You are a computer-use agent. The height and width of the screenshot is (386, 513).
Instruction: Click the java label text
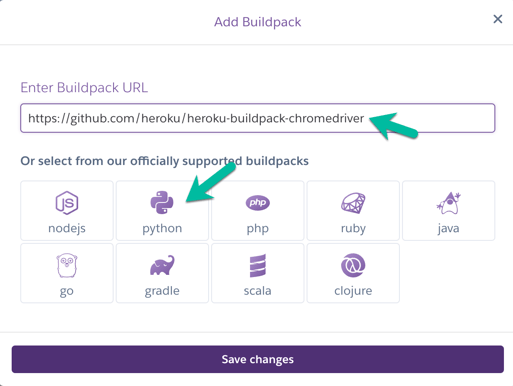click(x=448, y=229)
